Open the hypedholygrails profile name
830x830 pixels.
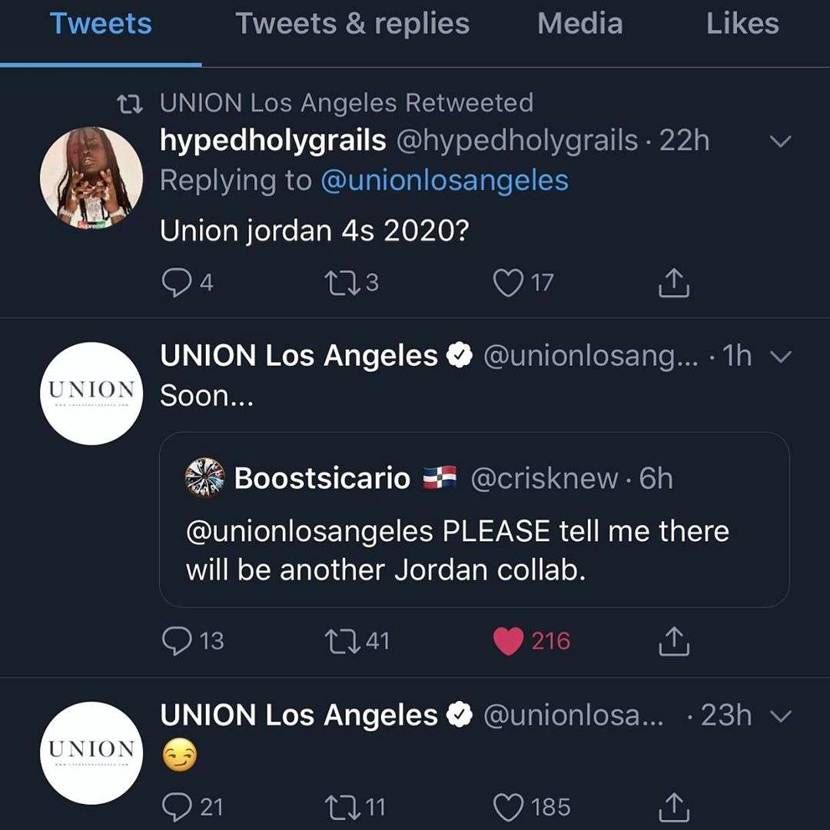273,141
